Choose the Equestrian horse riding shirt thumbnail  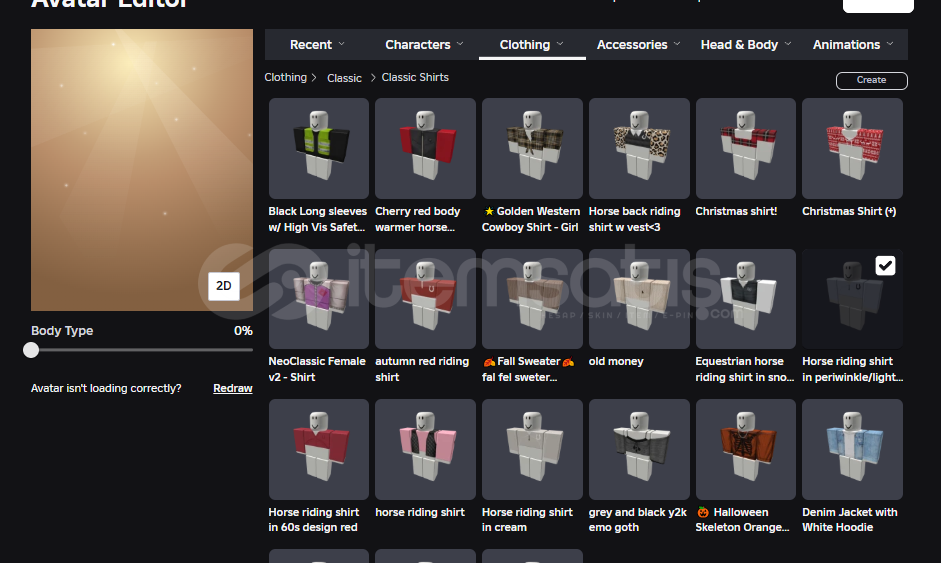point(746,299)
